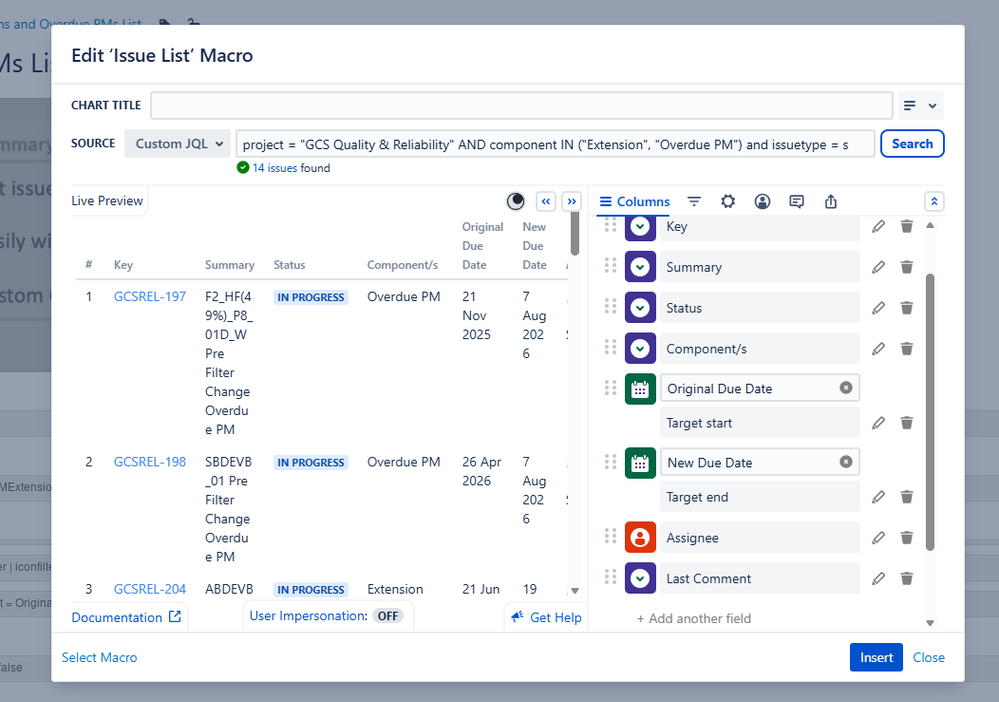Click the columns list vertical scrollbar
The image size is (999, 702).
[930, 412]
